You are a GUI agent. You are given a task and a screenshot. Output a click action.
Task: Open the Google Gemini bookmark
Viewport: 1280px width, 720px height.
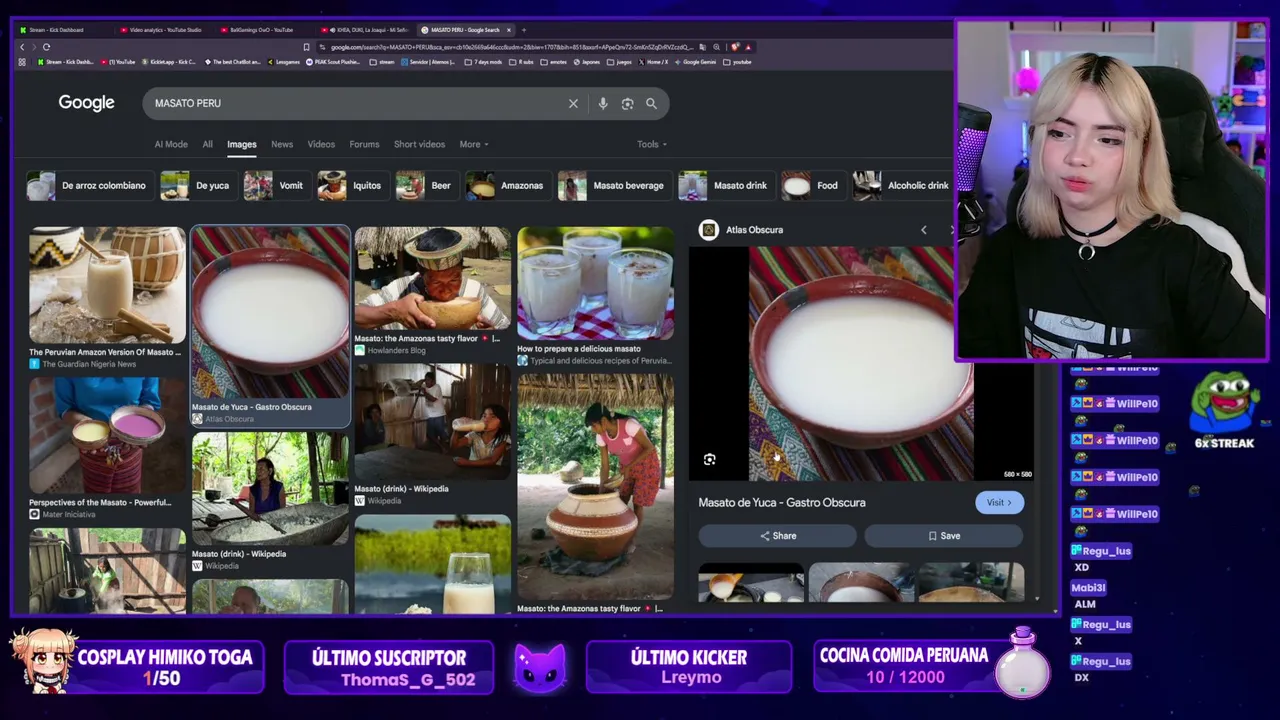pyautogui.click(x=695, y=62)
